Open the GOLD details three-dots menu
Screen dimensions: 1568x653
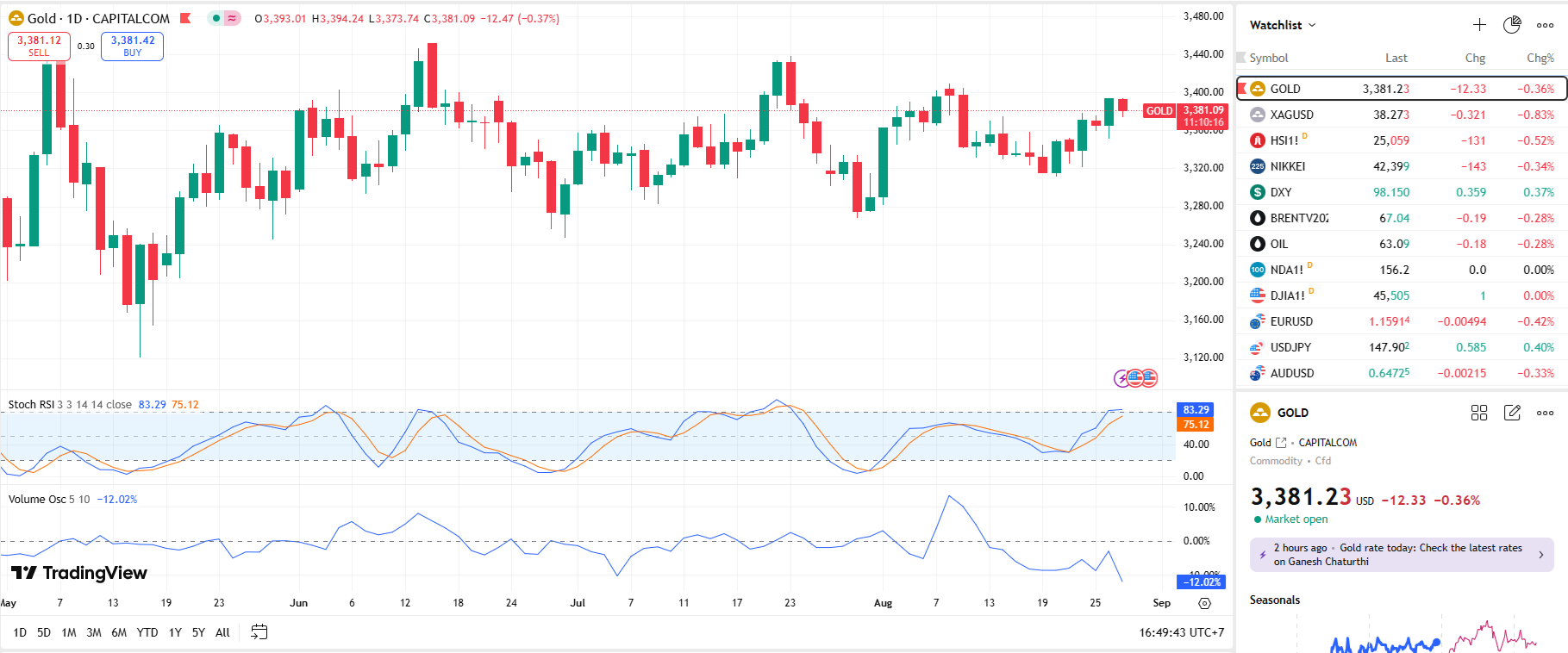1545,413
